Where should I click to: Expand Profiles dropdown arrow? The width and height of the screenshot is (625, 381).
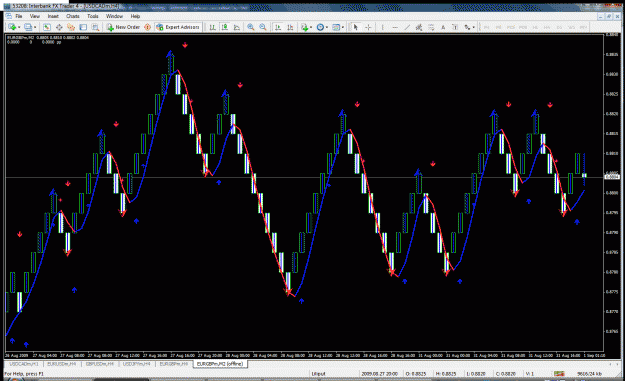point(35,27)
